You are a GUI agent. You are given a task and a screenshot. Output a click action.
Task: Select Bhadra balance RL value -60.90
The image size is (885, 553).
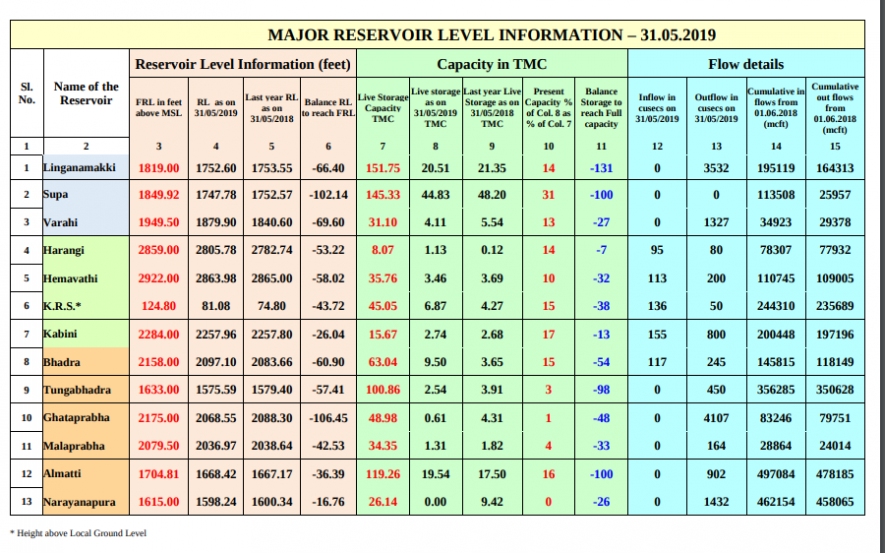[327, 361]
